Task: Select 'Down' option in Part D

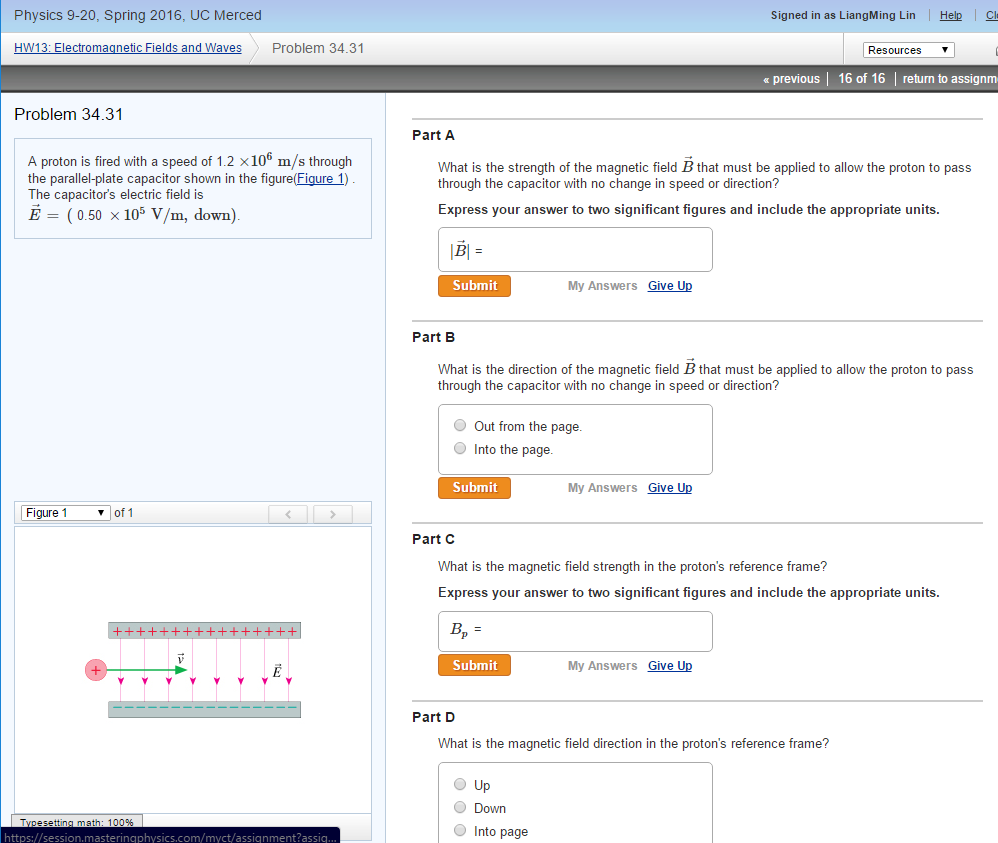Action: [x=459, y=807]
